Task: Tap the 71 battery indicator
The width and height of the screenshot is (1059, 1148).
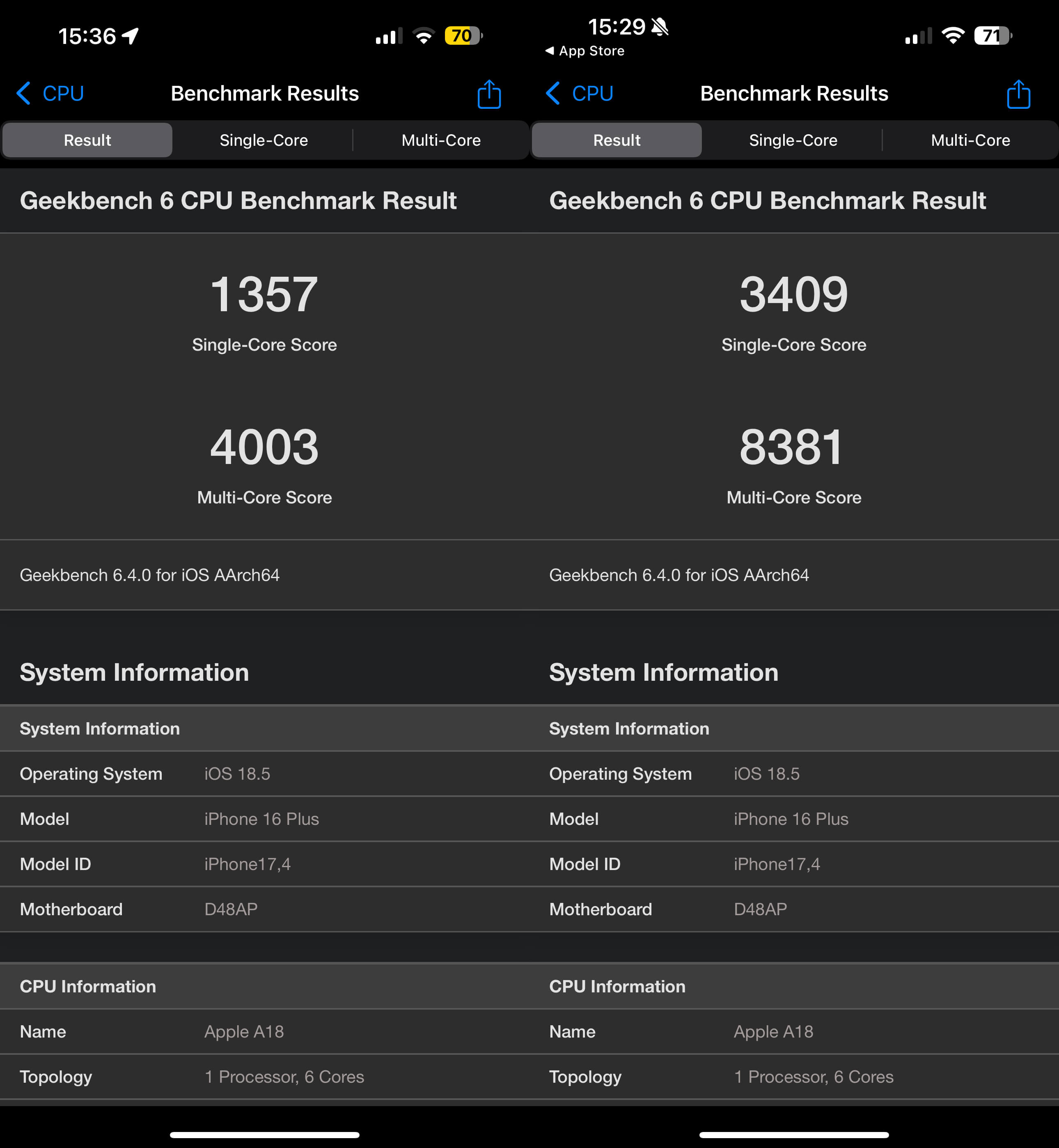Action: pos(993,36)
